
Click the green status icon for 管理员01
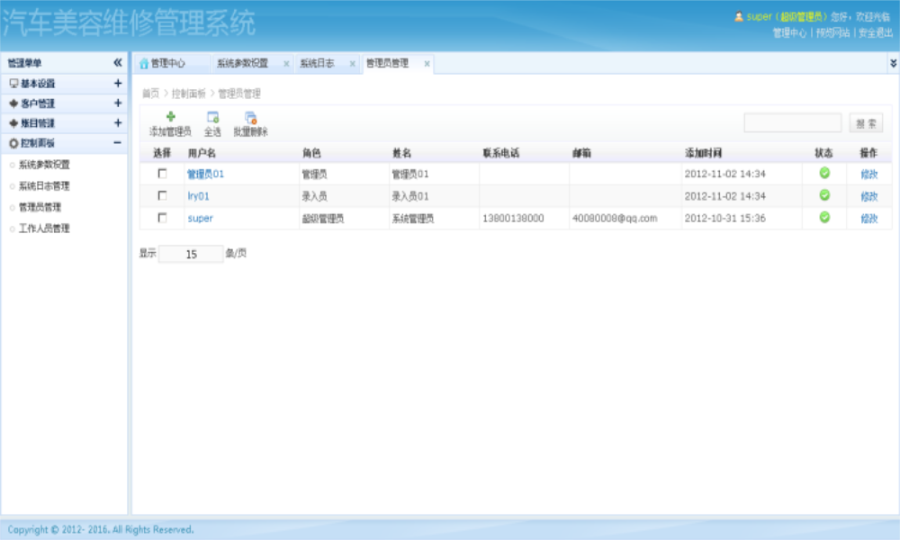click(x=824, y=173)
